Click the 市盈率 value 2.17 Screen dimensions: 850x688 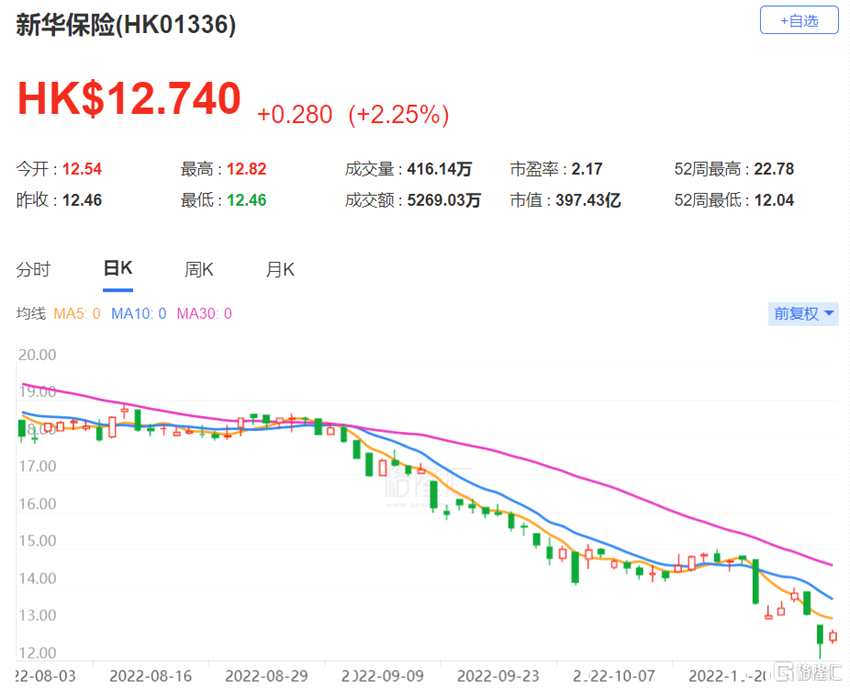pyautogui.click(x=587, y=169)
